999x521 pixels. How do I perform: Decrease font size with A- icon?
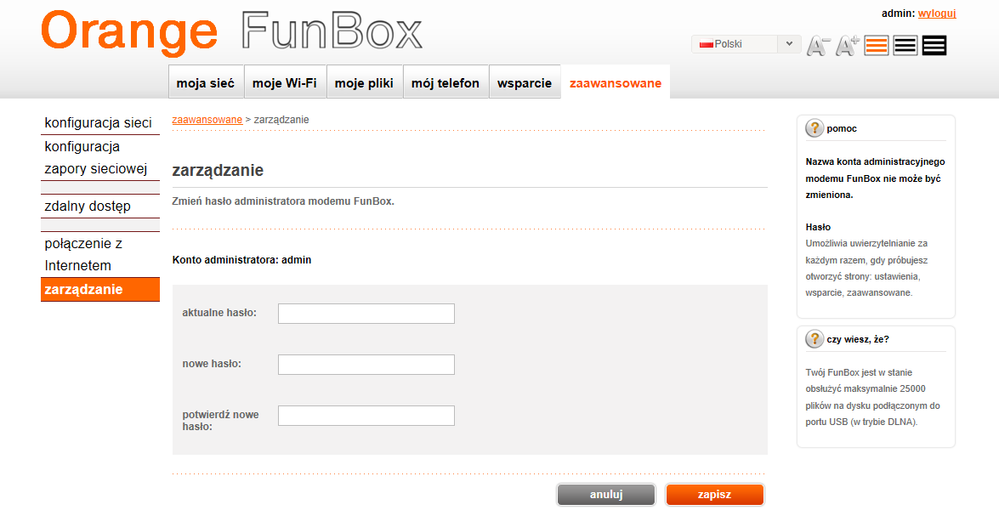click(818, 45)
